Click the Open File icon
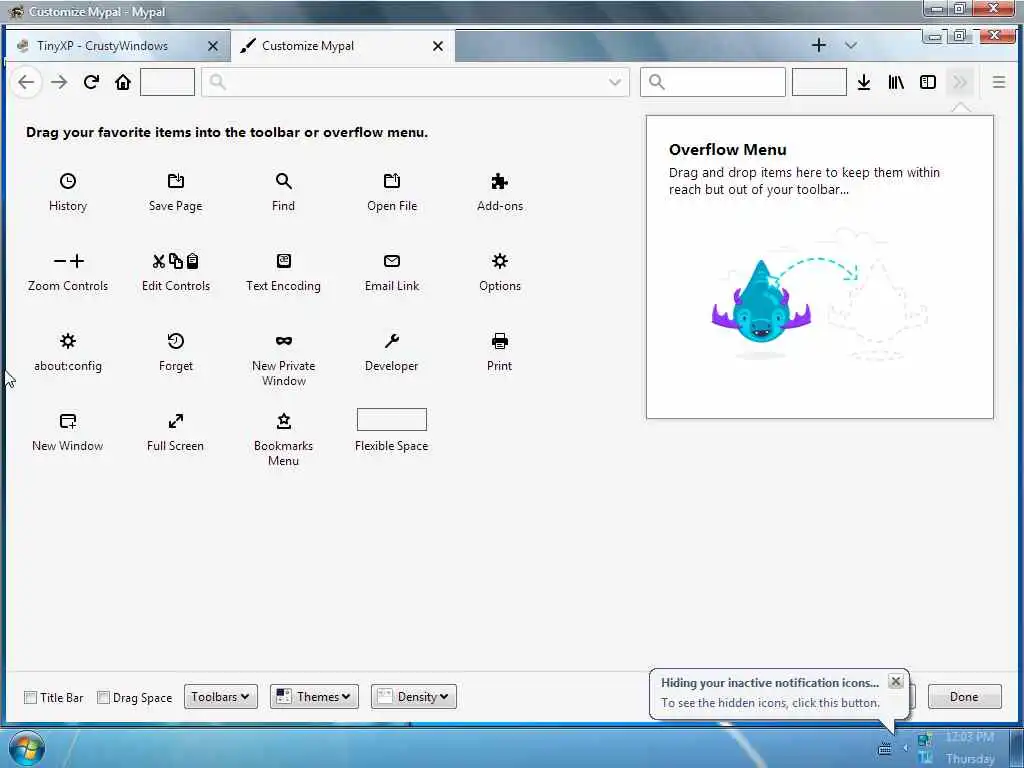The height and width of the screenshot is (768, 1024). [392, 181]
